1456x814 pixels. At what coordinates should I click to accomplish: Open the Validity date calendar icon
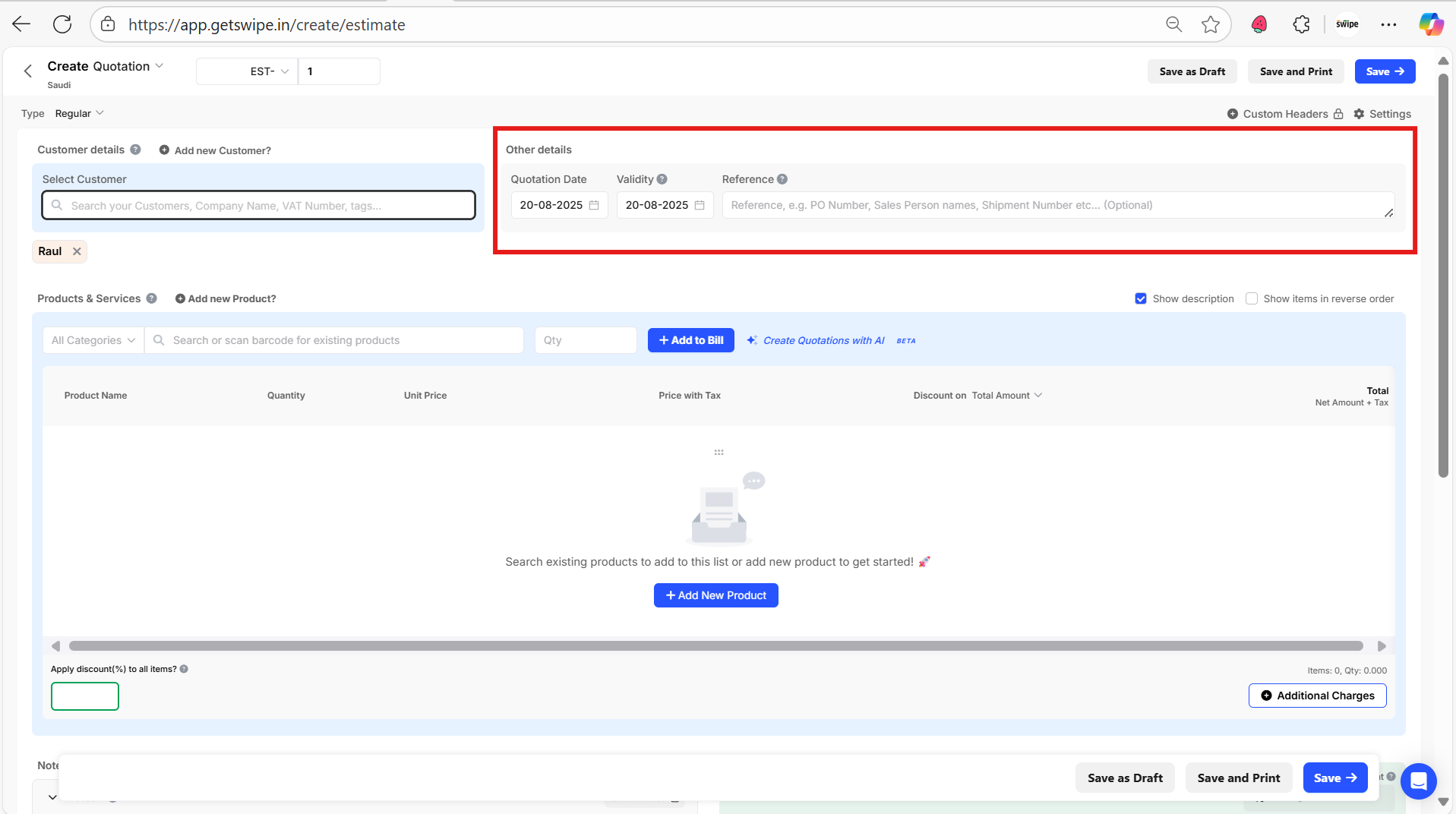coord(700,205)
